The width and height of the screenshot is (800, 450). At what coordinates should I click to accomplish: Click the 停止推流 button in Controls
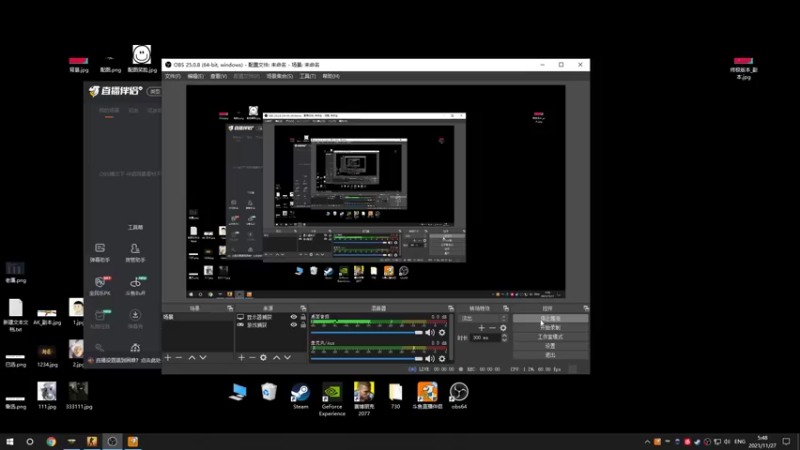tap(550, 318)
